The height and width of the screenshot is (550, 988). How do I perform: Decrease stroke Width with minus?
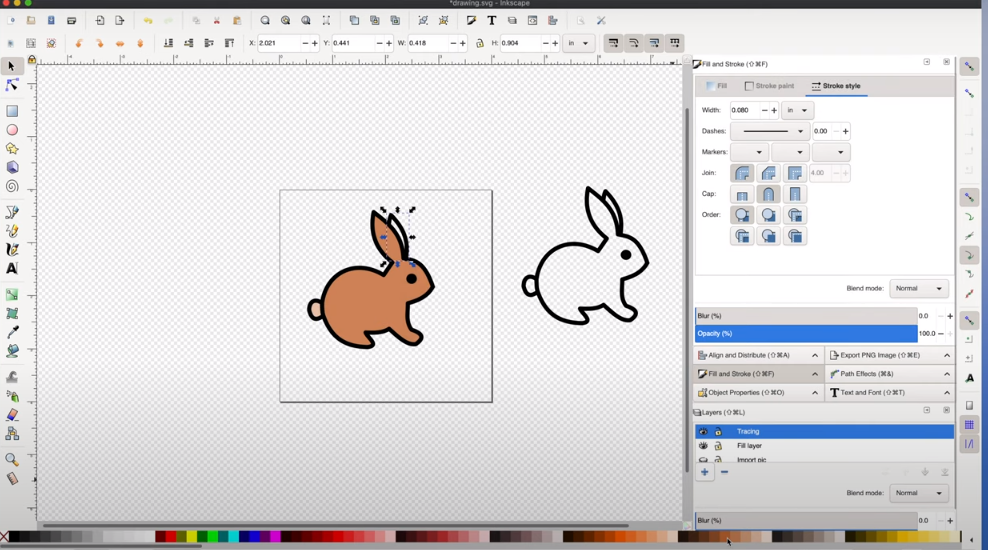764,110
